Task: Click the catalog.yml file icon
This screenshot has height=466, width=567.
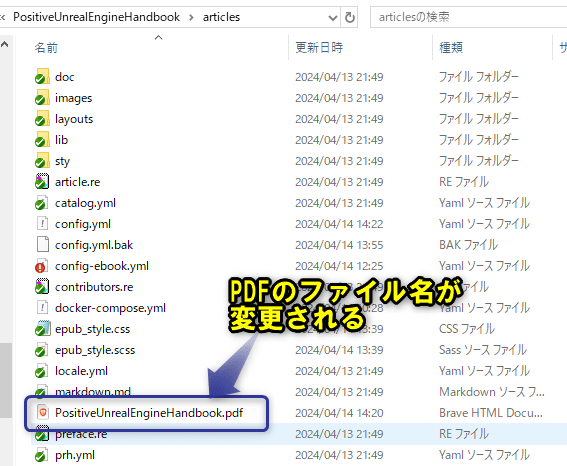Action: click(x=42, y=203)
